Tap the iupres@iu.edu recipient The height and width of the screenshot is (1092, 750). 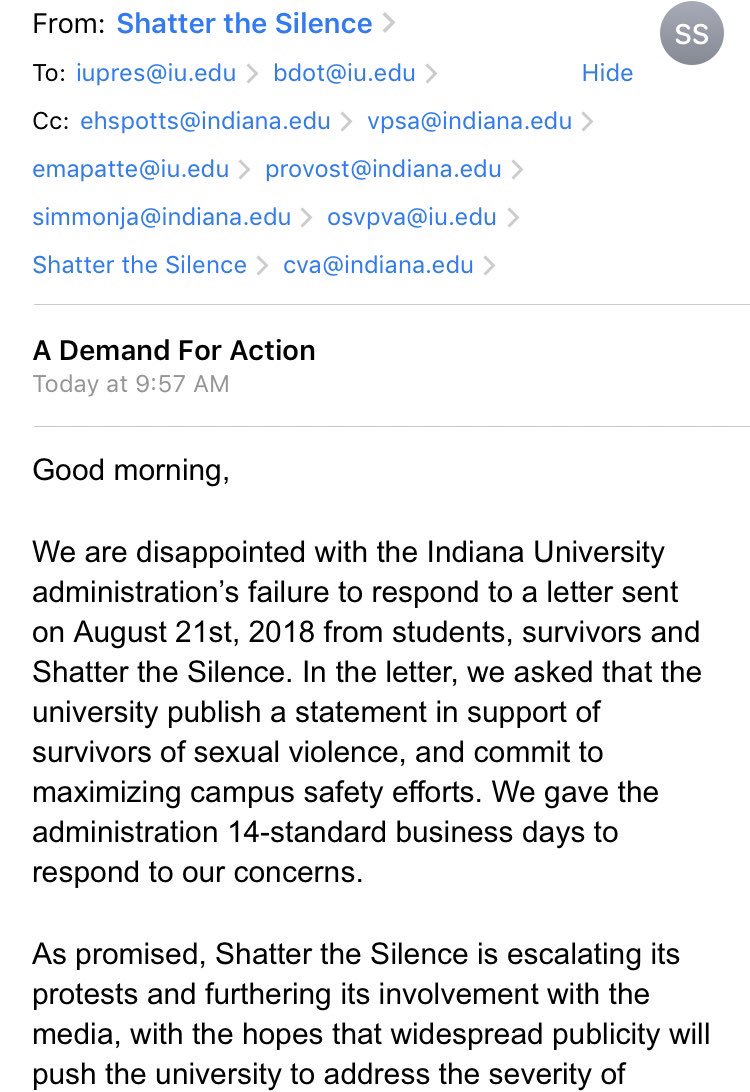coord(156,73)
